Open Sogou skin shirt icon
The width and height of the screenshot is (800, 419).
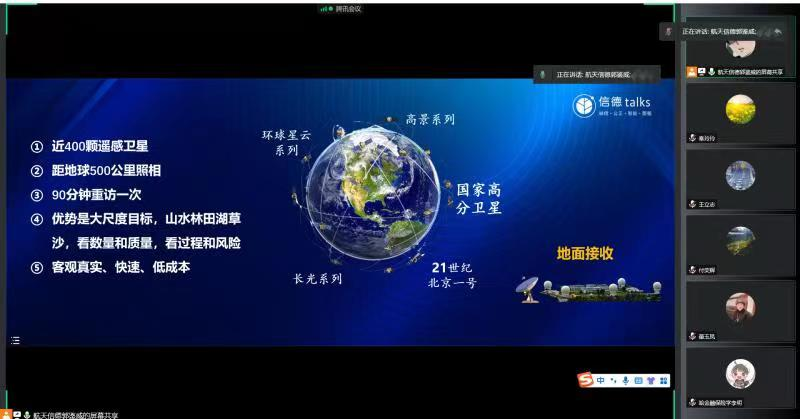[x=649, y=380]
